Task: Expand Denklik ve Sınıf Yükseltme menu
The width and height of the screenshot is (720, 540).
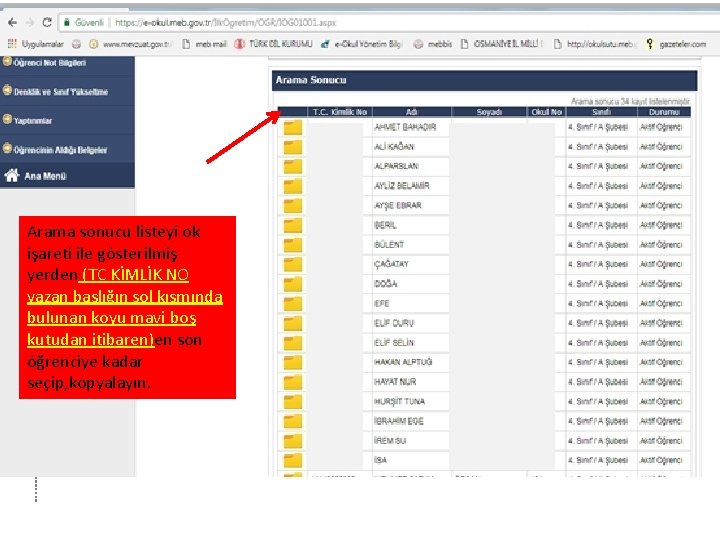Action: click(67, 92)
